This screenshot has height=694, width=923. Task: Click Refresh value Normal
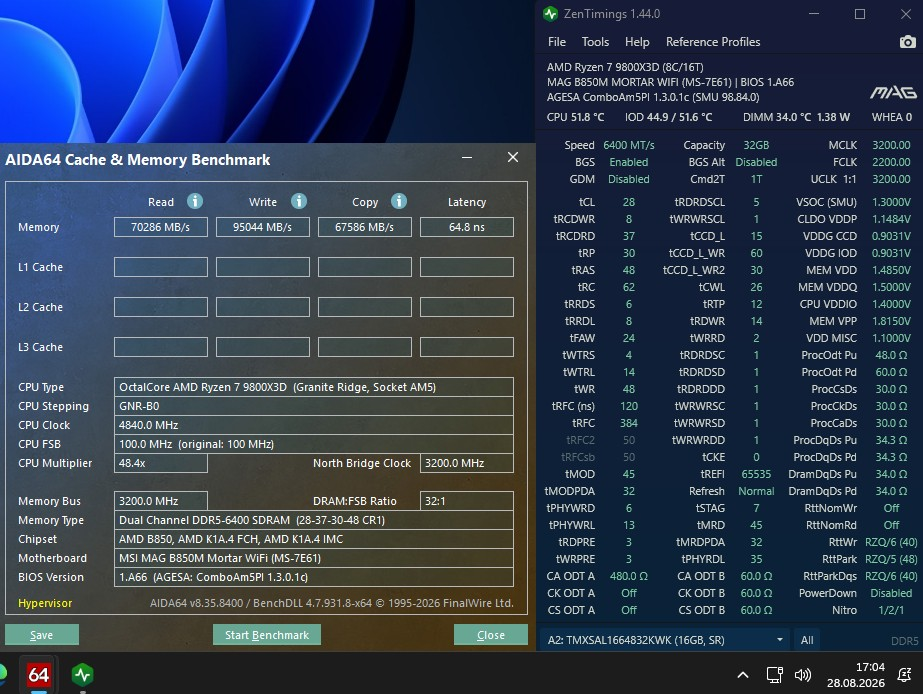click(756, 492)
